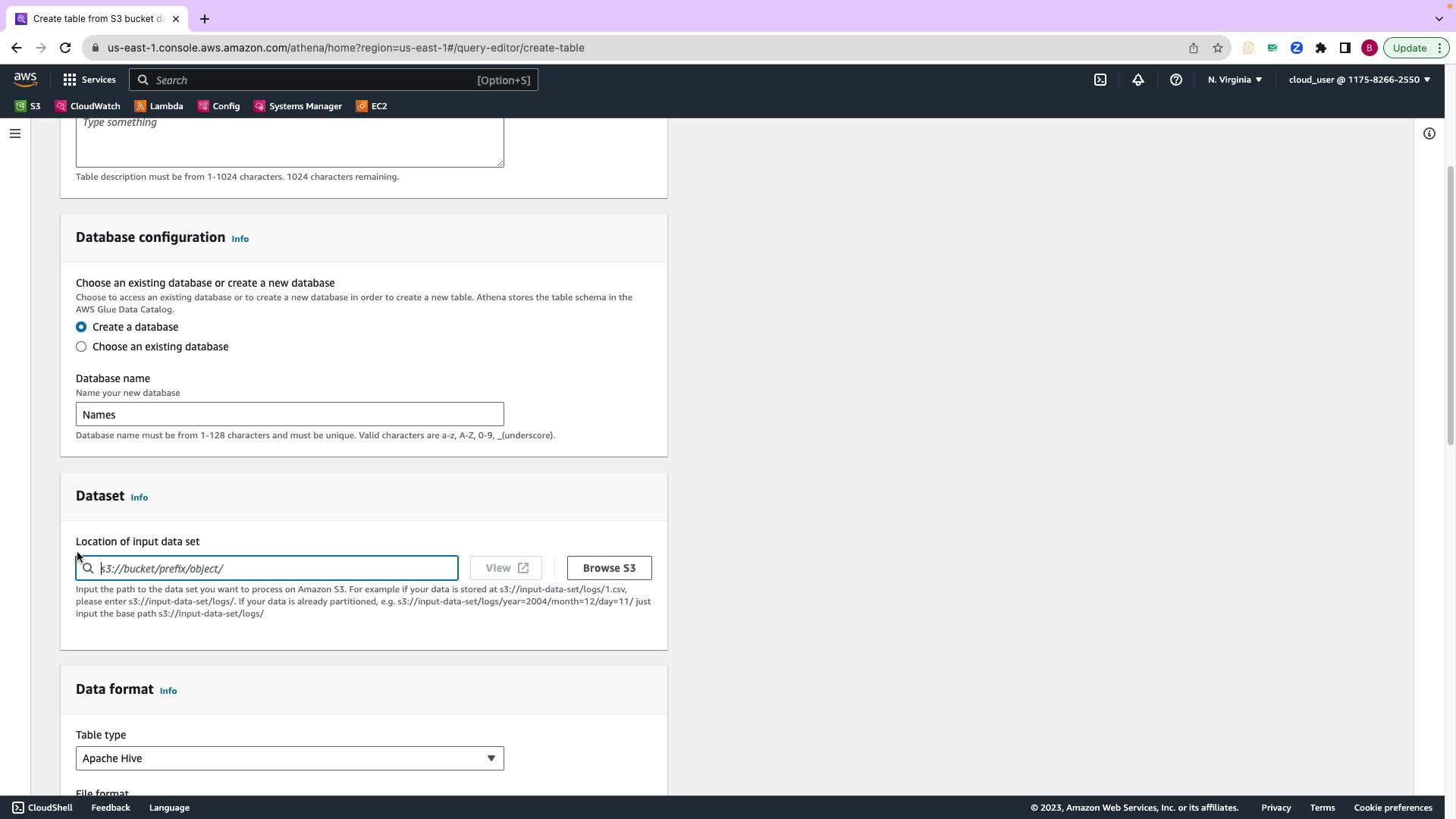1456x819 pixels.
Task: Expand the cloud_user account menu
Action: (x=1359, y=80)
